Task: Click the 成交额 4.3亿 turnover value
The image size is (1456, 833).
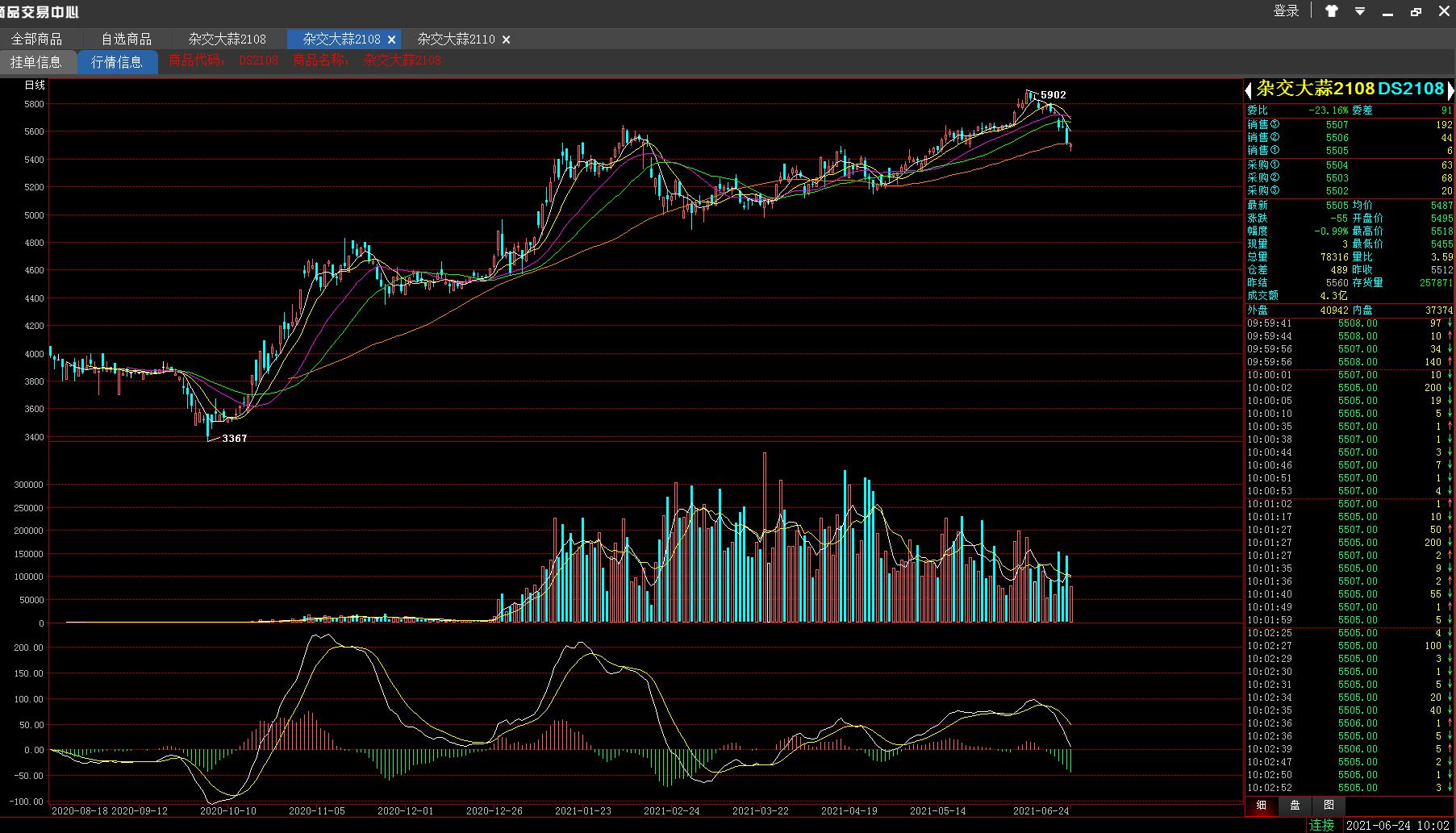Action: [x=1334, y=296]
